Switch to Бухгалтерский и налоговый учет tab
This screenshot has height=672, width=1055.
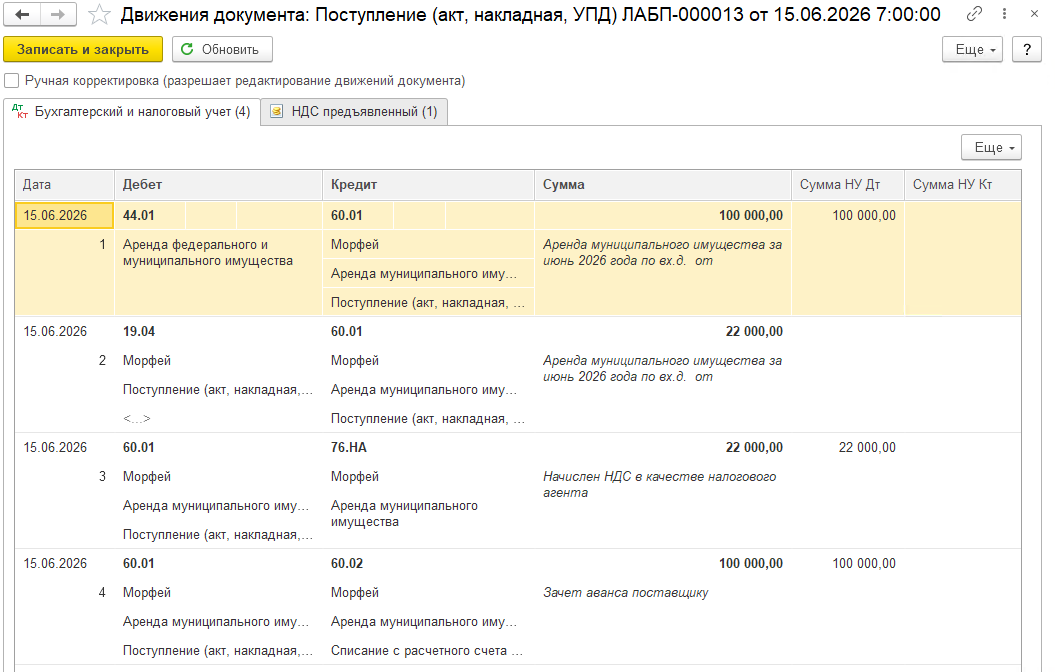(x=132, y=112)
